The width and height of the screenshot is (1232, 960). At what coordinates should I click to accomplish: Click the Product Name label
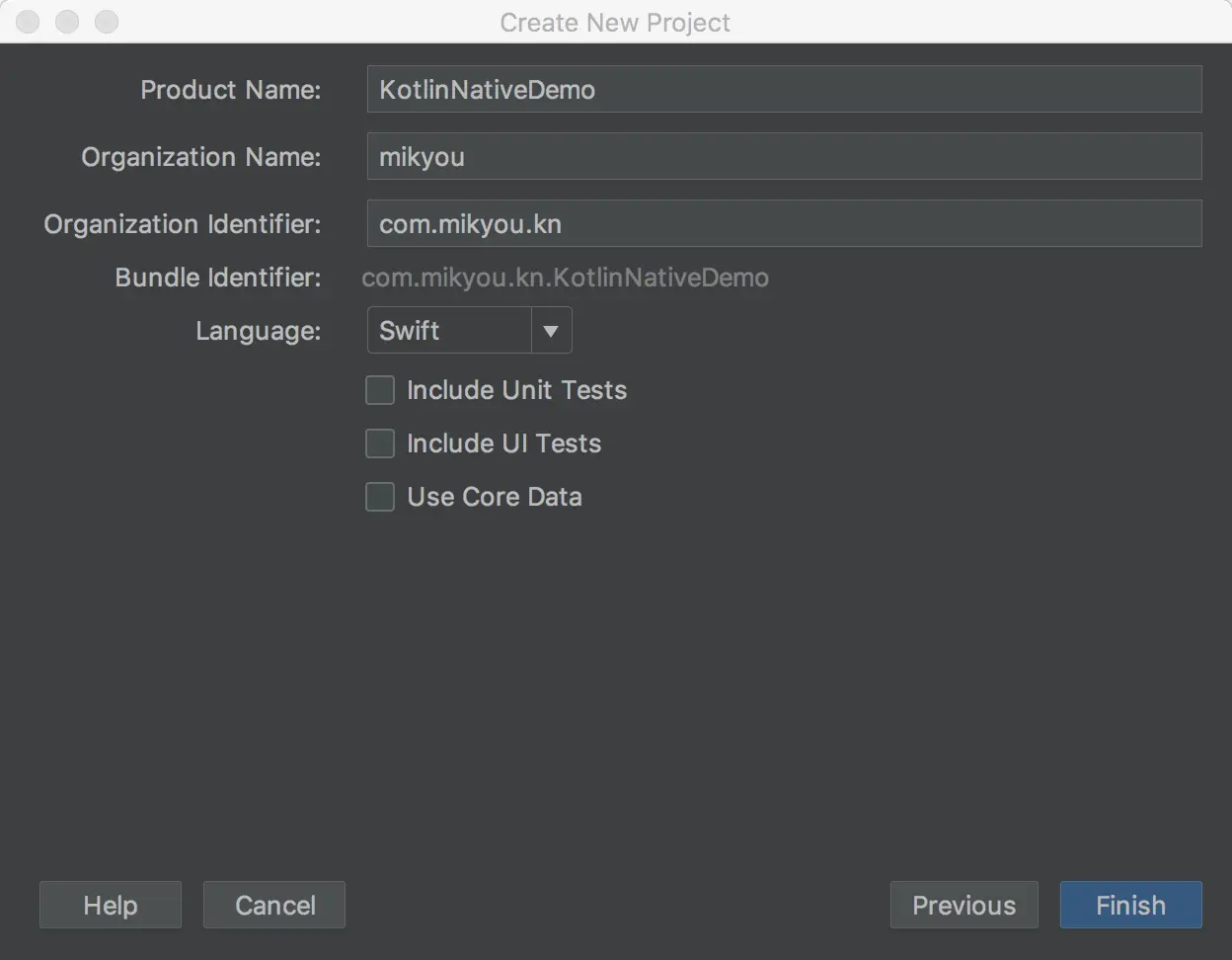point(230,90)
